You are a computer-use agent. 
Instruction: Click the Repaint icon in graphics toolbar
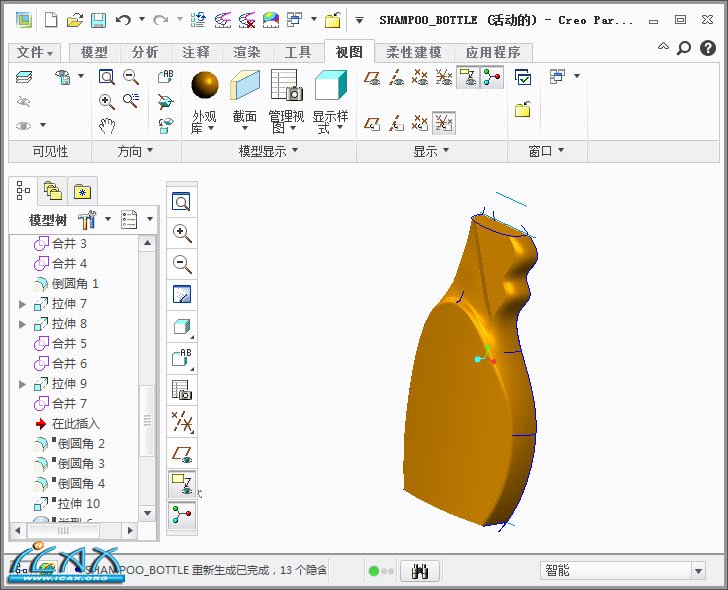pos(182,295)
